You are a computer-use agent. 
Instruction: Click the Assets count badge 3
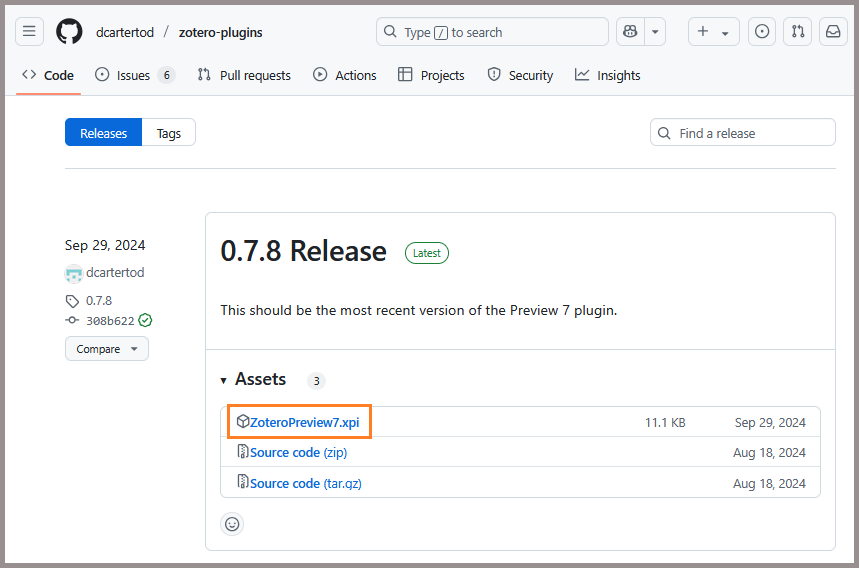coord(316,381)
